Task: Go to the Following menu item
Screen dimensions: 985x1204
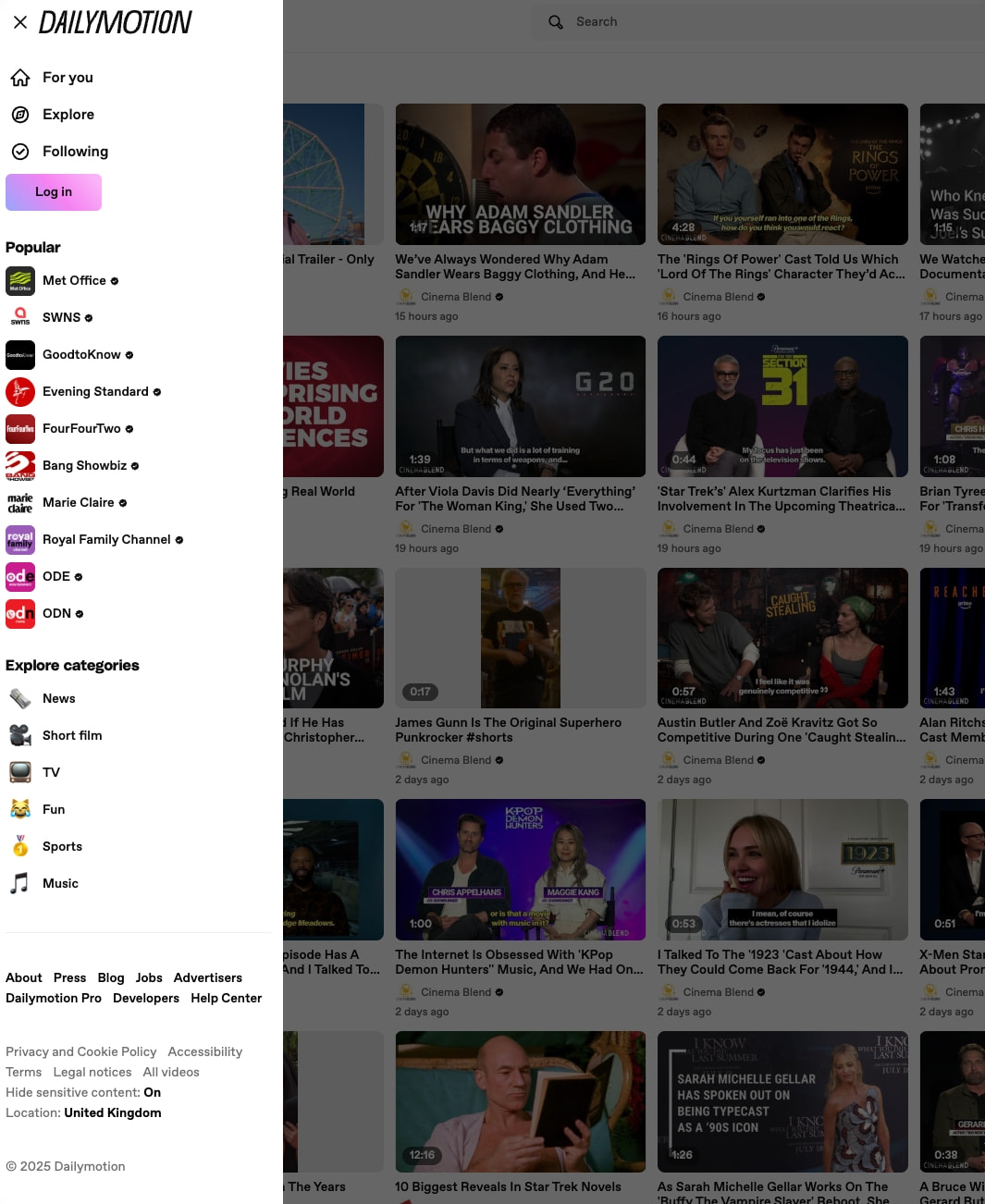Action: [75, 152]
